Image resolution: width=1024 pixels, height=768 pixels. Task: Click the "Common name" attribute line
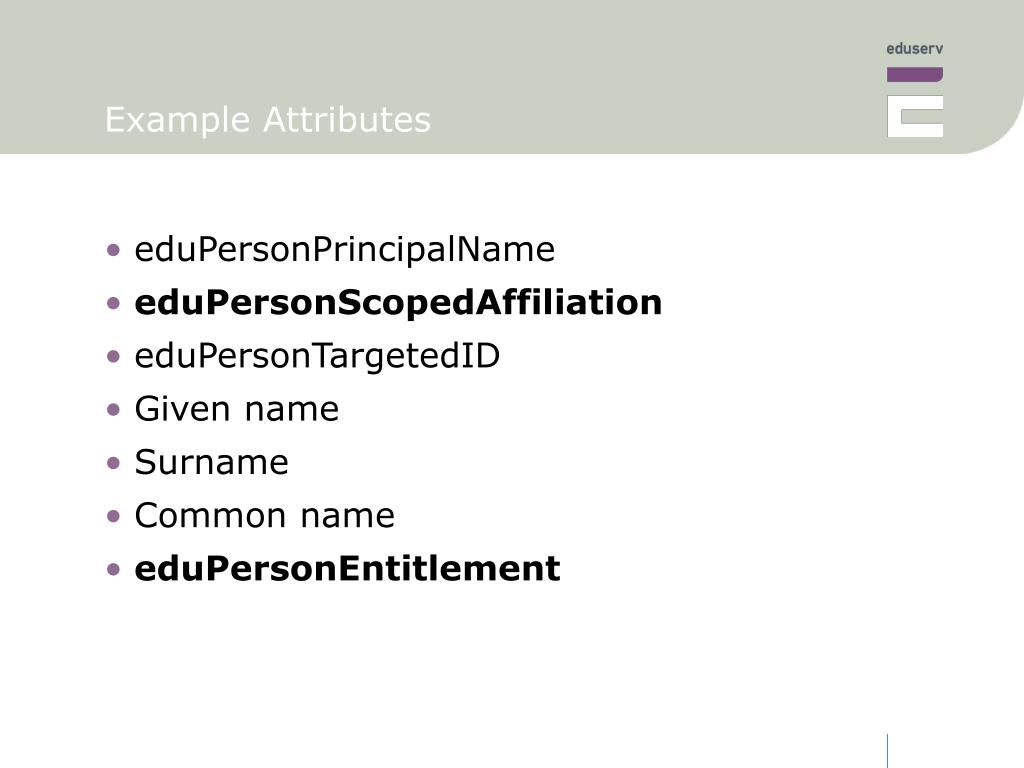265,516
